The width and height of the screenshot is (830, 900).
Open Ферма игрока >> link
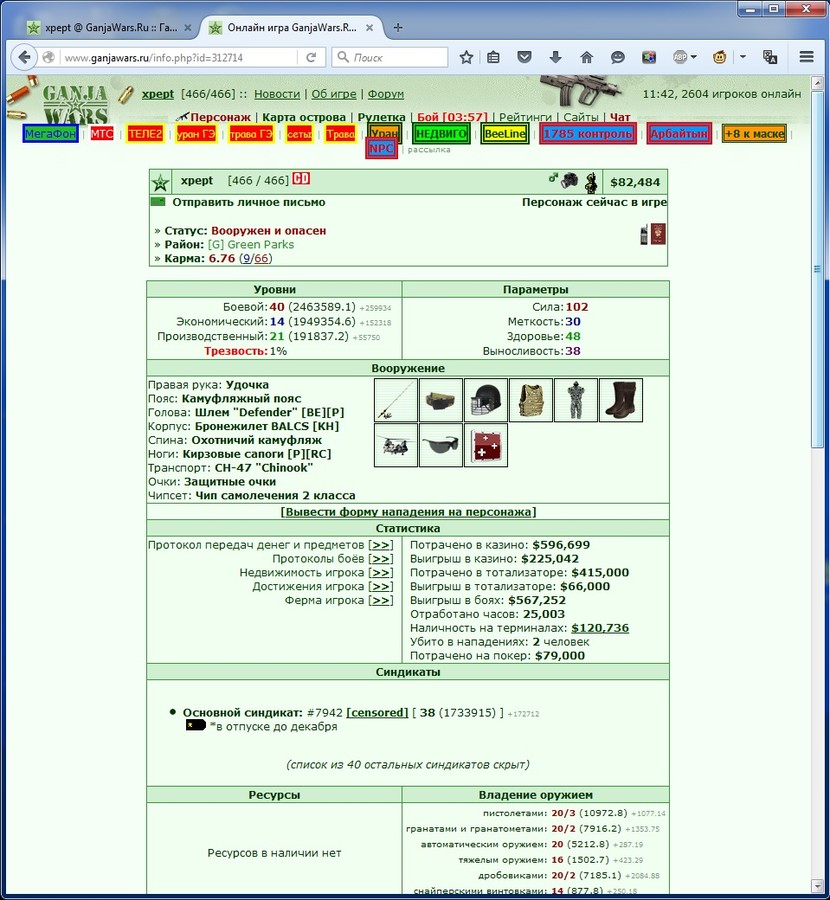point(381,600)
